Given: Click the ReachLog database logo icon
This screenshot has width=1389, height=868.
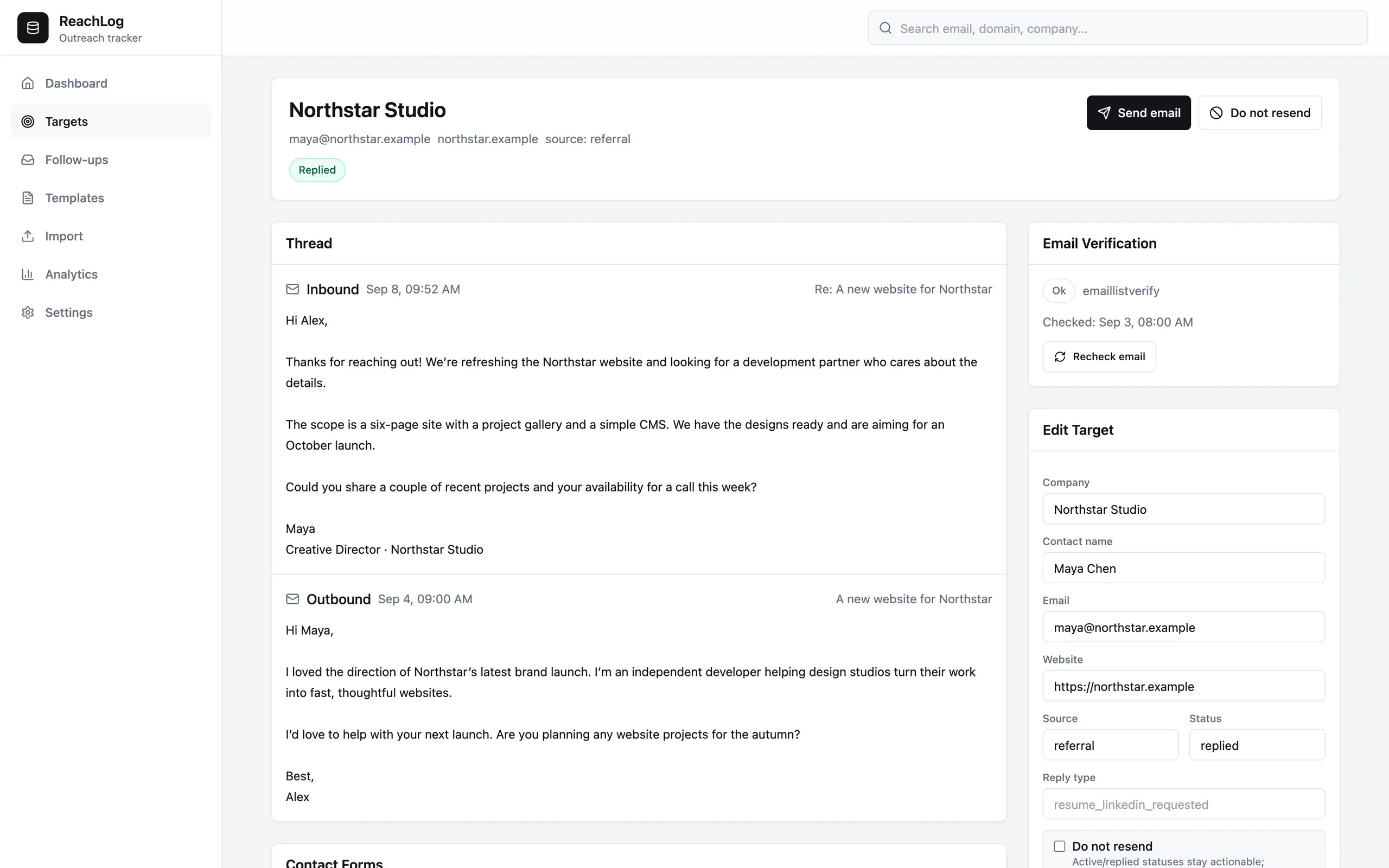Looking at the screenshot, I should point(33,28).
